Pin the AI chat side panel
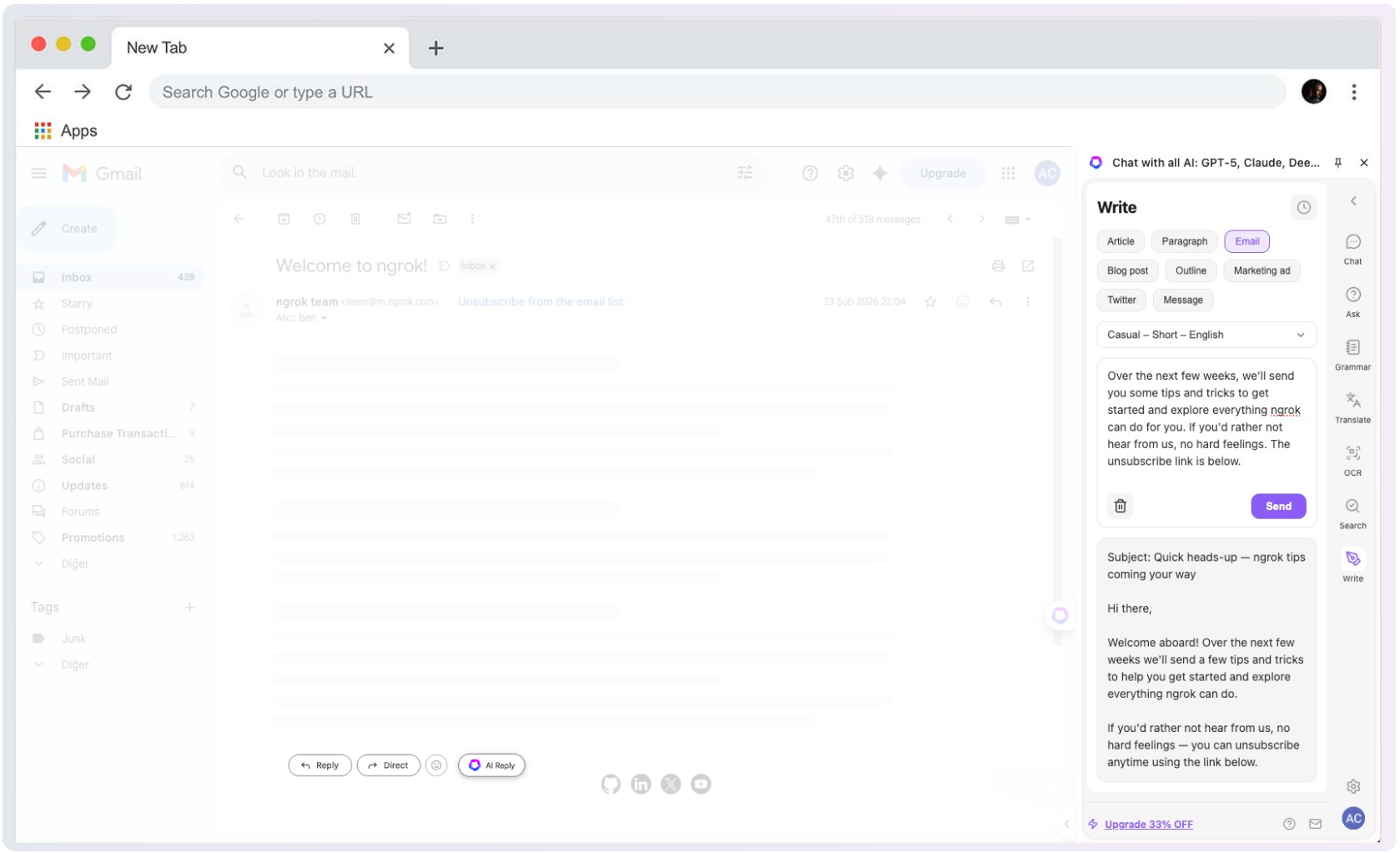Image resolution: width=1400 pixels, height=853 pixels. [1338, 163]
